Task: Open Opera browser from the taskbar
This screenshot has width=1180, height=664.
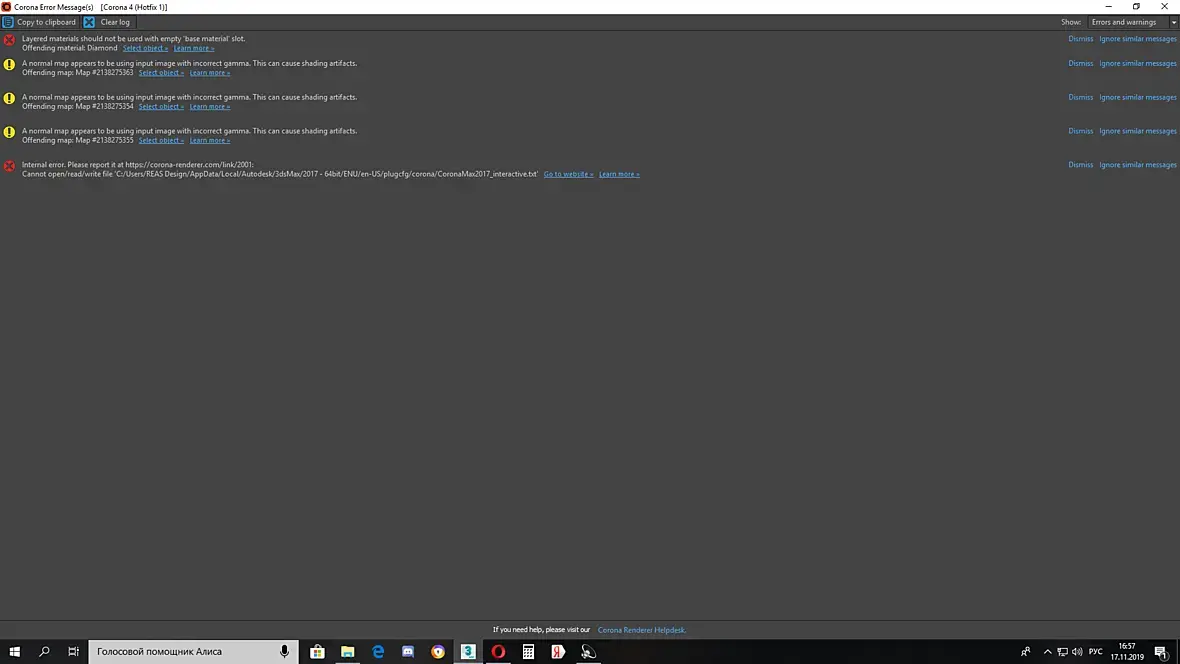Action: click(x=498, y=651)
